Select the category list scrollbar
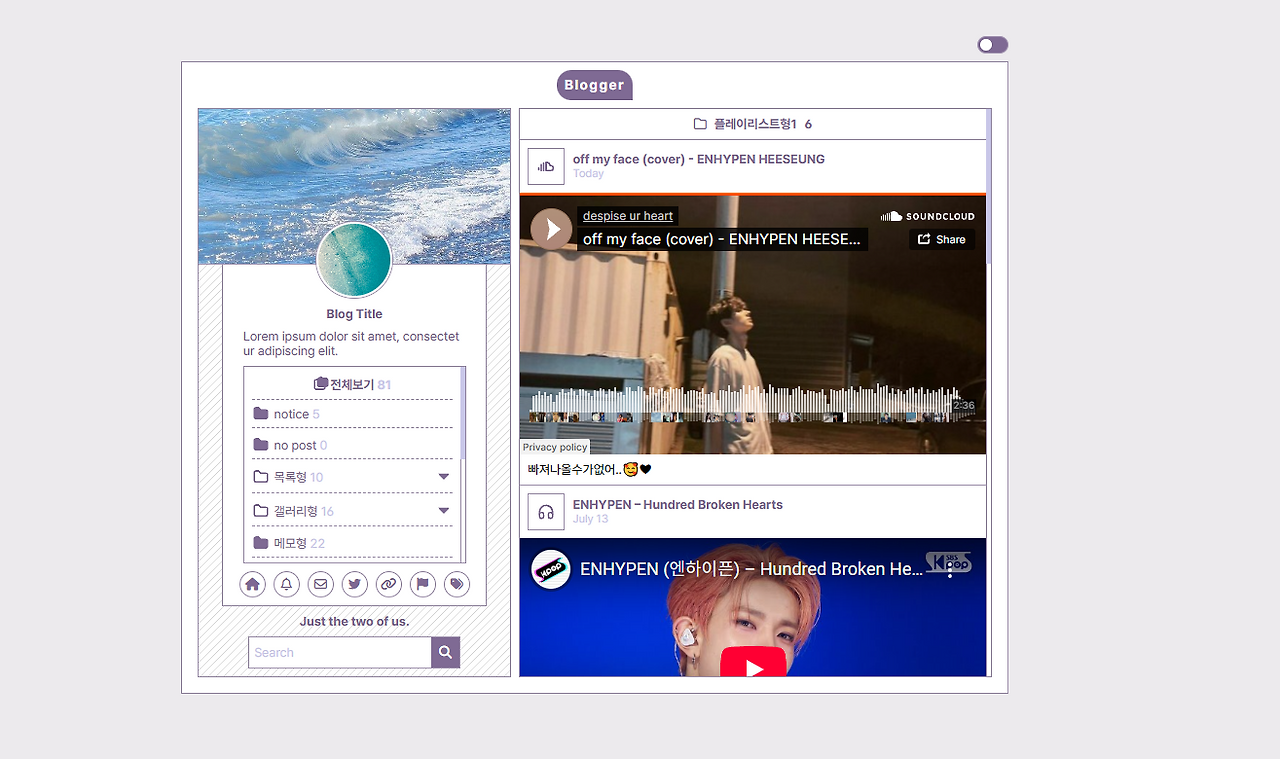This screenshot has width=1280, height=759. [463, 413]
